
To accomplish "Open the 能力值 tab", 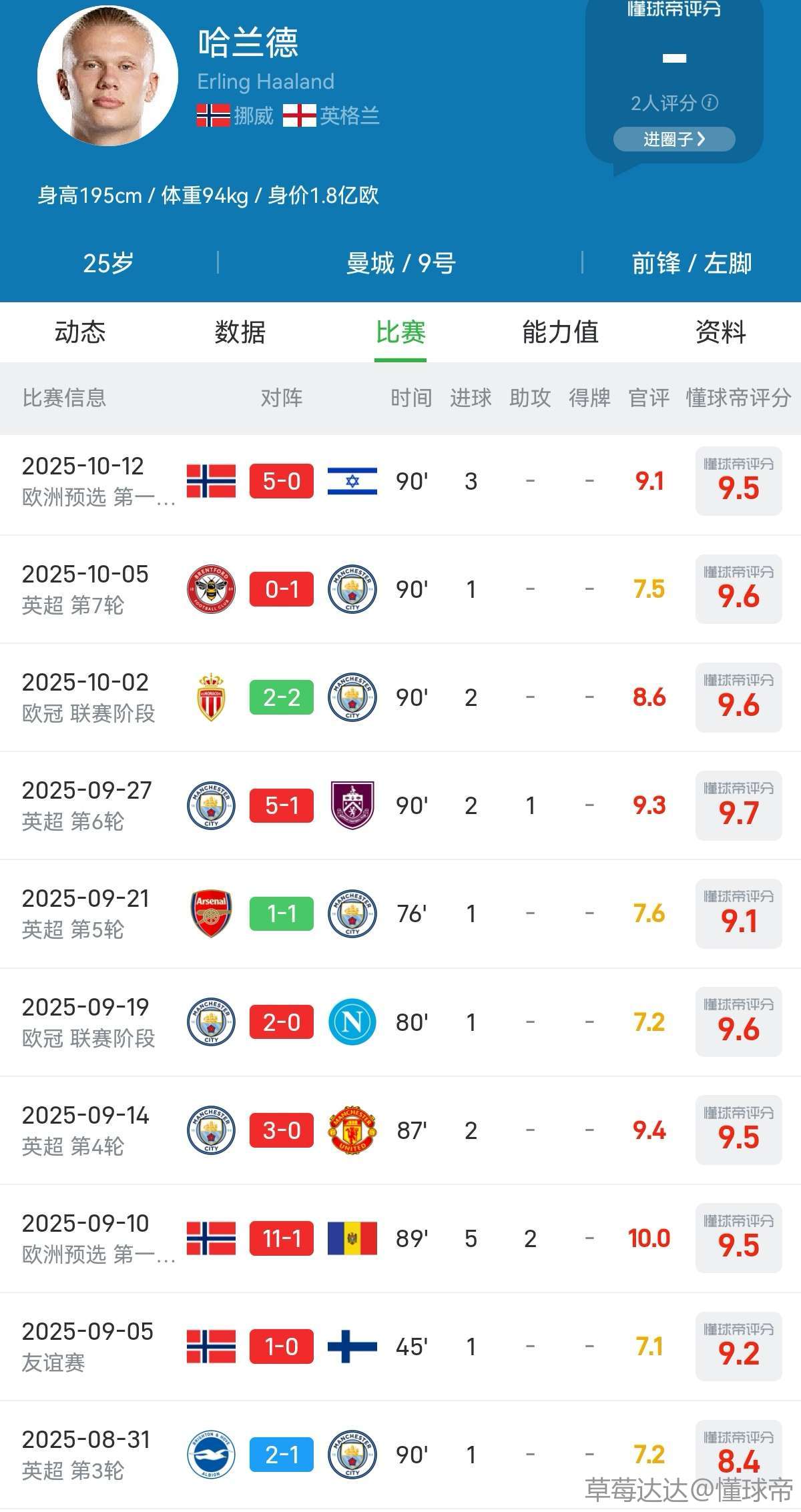I will [560, 332].
